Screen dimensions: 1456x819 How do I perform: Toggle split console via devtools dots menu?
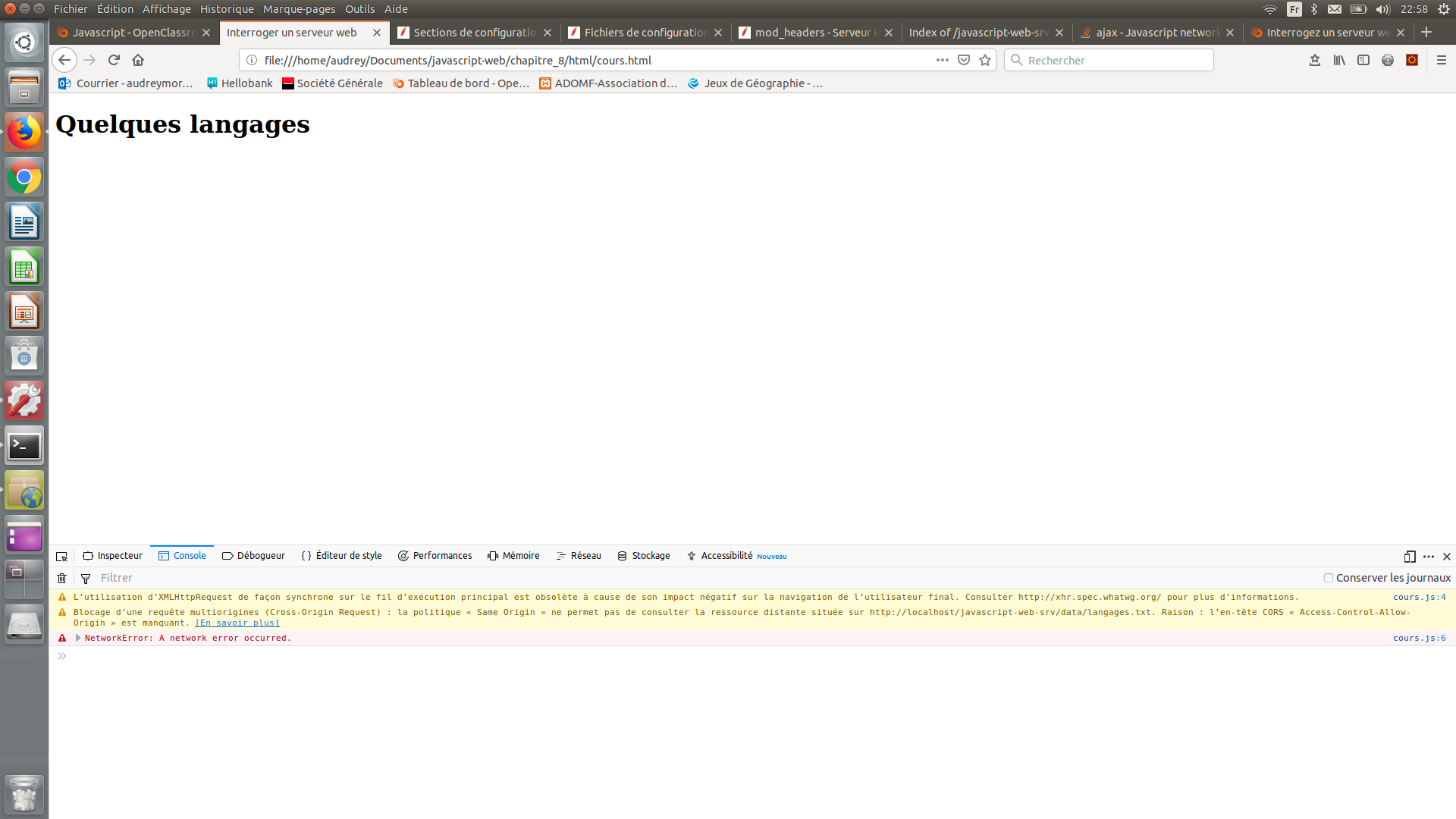pyautogui.click(x=1429, y=556)
